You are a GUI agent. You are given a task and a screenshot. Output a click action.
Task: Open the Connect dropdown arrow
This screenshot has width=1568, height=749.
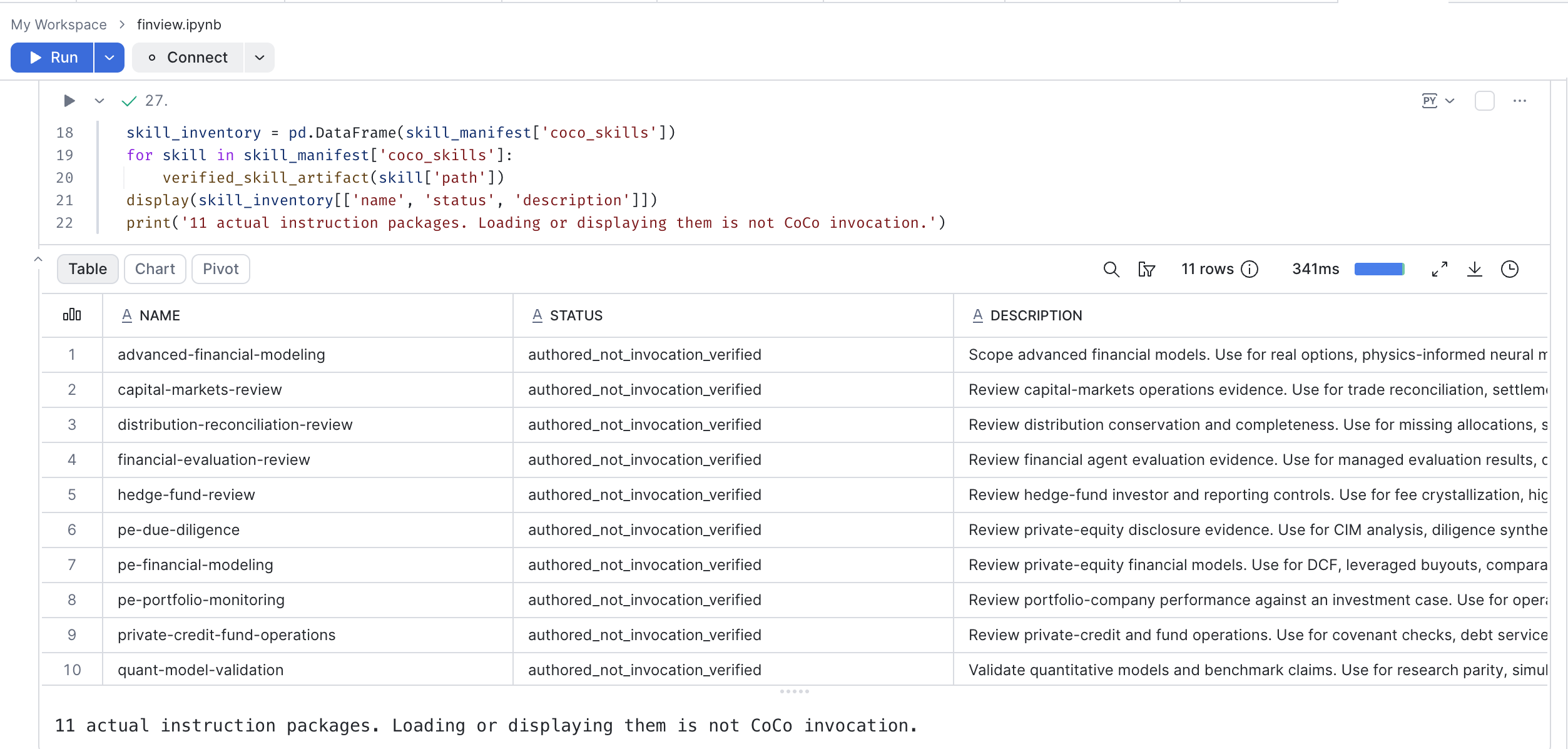click(260, 58)
